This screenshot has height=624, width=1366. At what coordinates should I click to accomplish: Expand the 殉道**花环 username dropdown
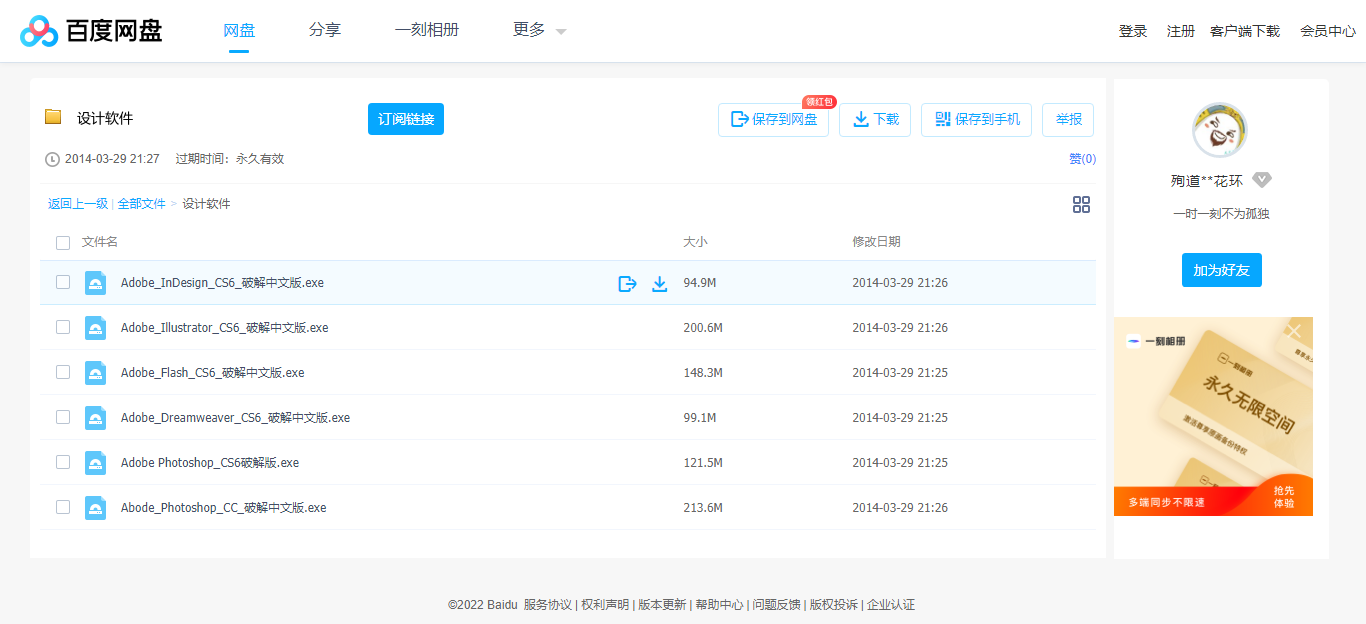(x=1262, y=180)
